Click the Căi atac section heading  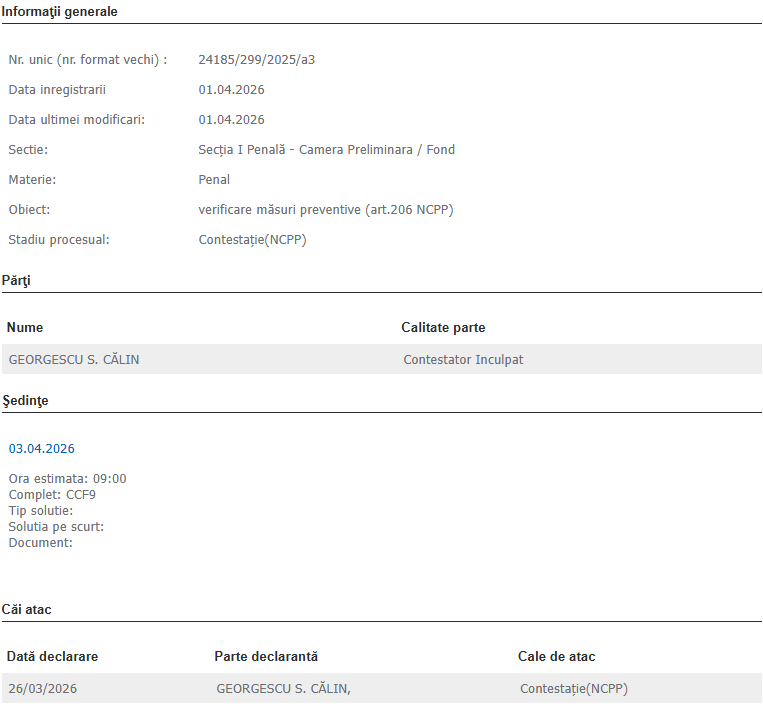pyautogui.click(x=27, y=609)
